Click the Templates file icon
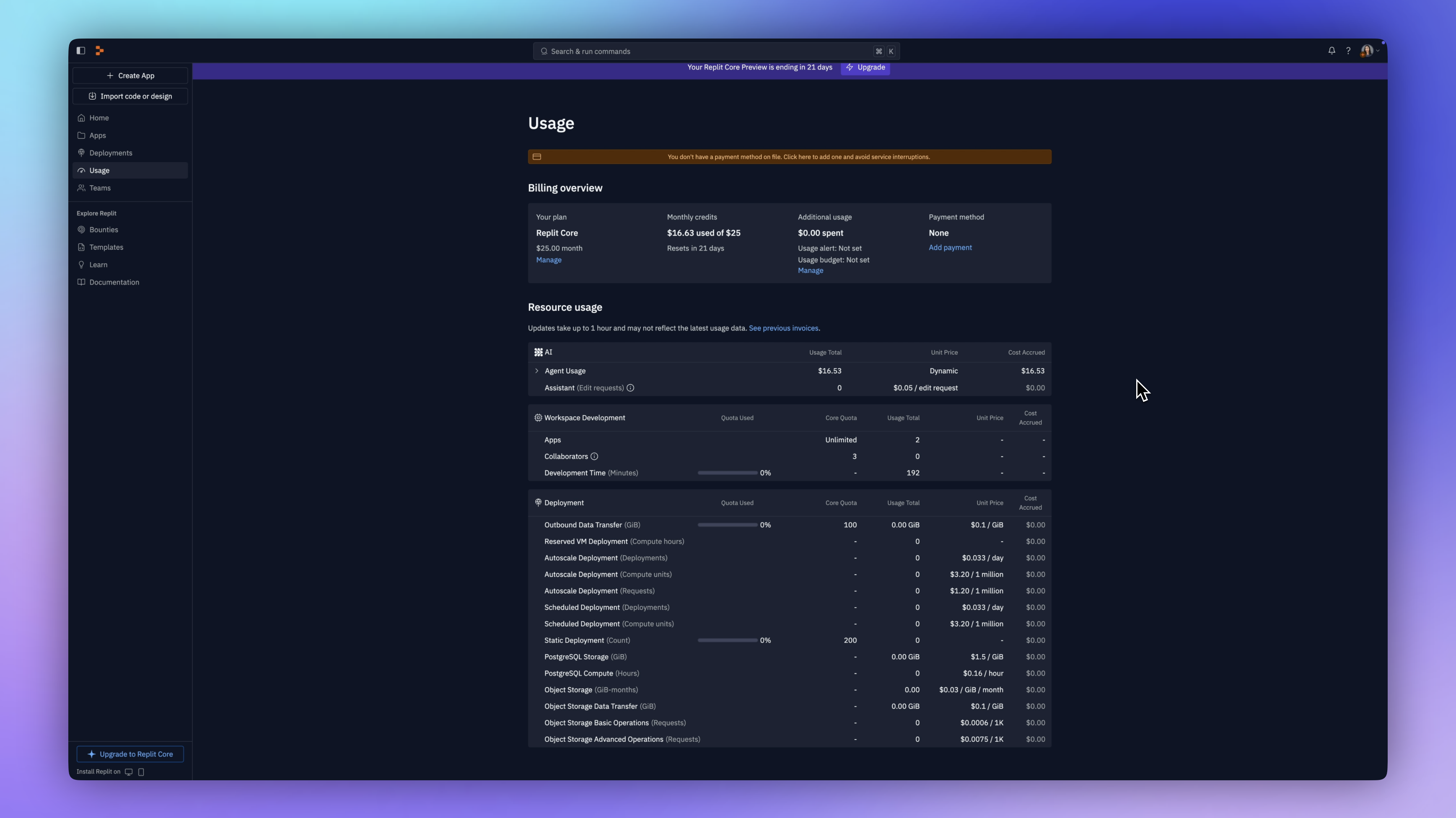 (x=81, y=248)
